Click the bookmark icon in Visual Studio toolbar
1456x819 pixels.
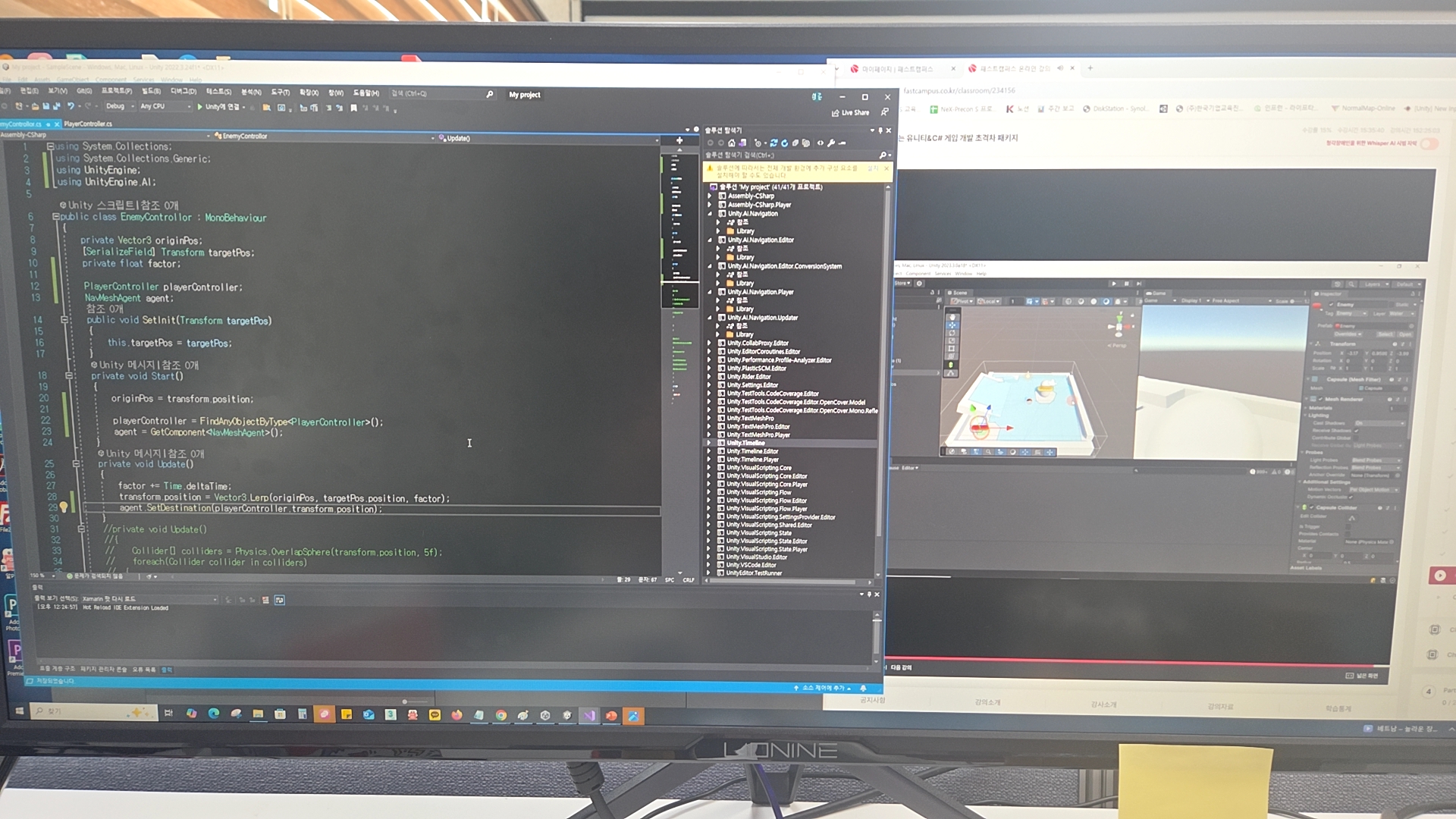click(353, 108)
